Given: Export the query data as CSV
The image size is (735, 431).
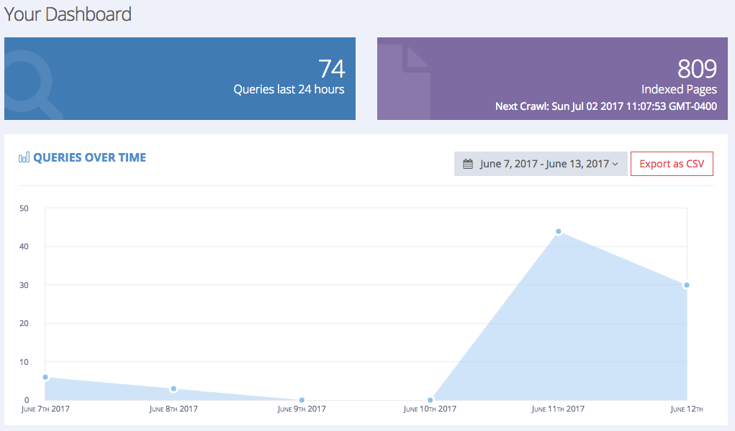Looking at the screenshot, I should 671,164.
